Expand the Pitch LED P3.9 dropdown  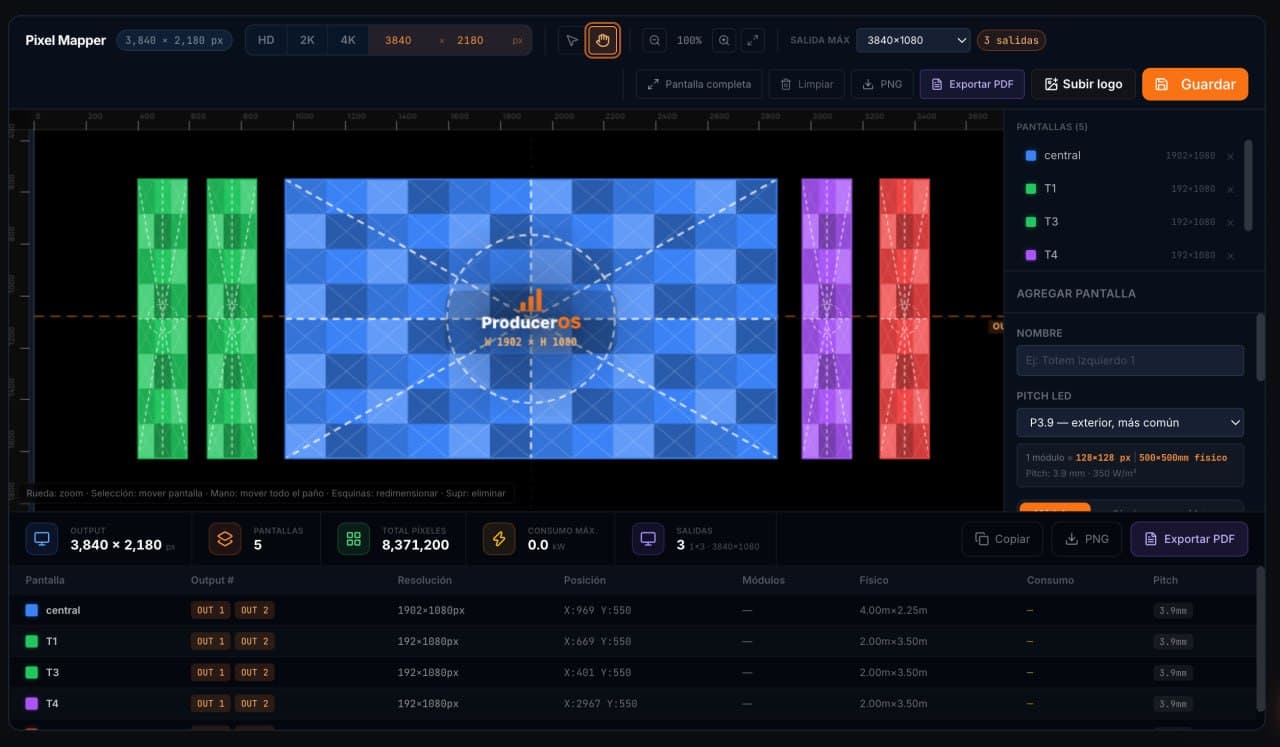pos(1130,422)
